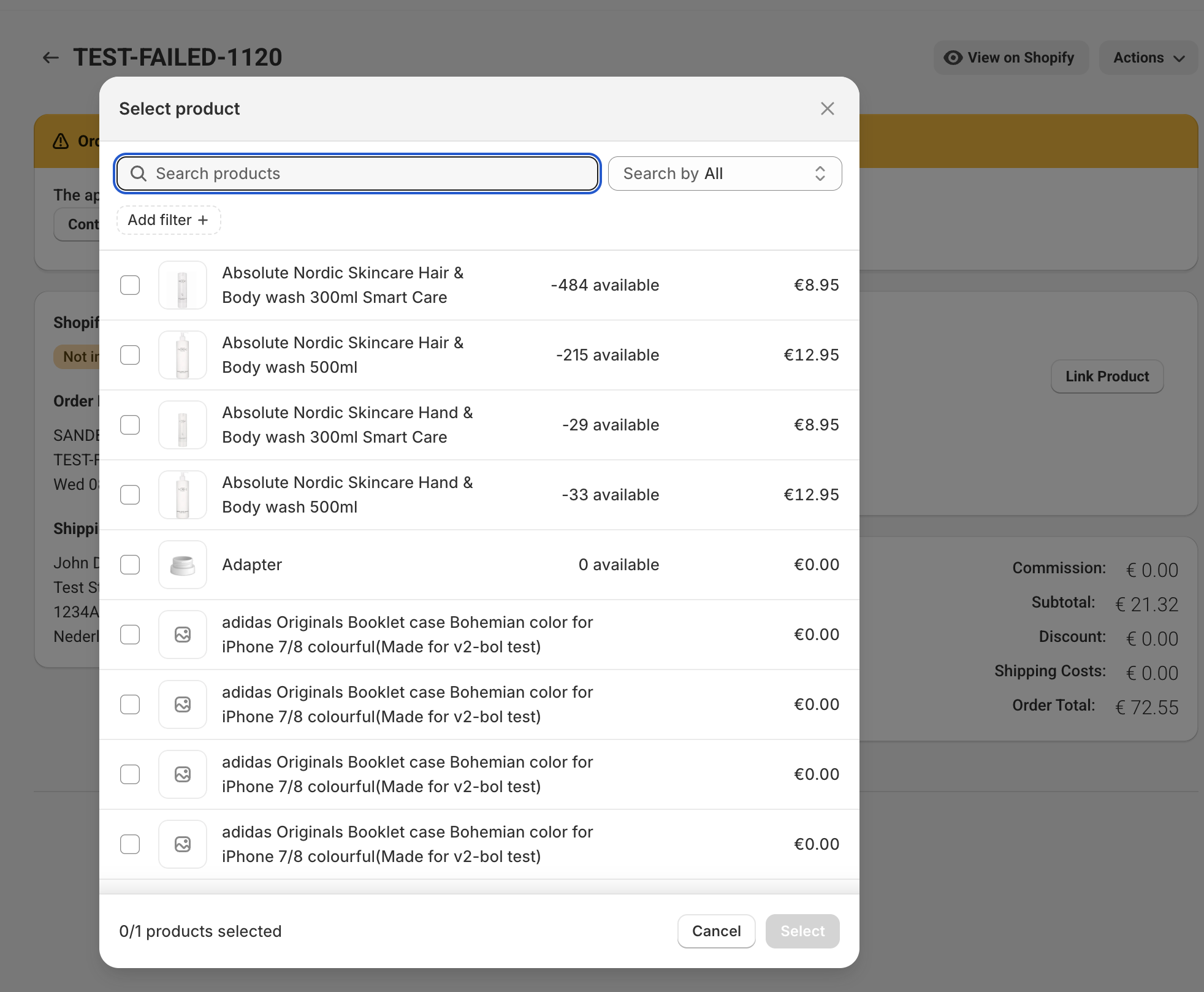The width and height of the screenshot is (1204, 992).
Task: Click Cancel in the product dialog
Action: coord(716,931)
